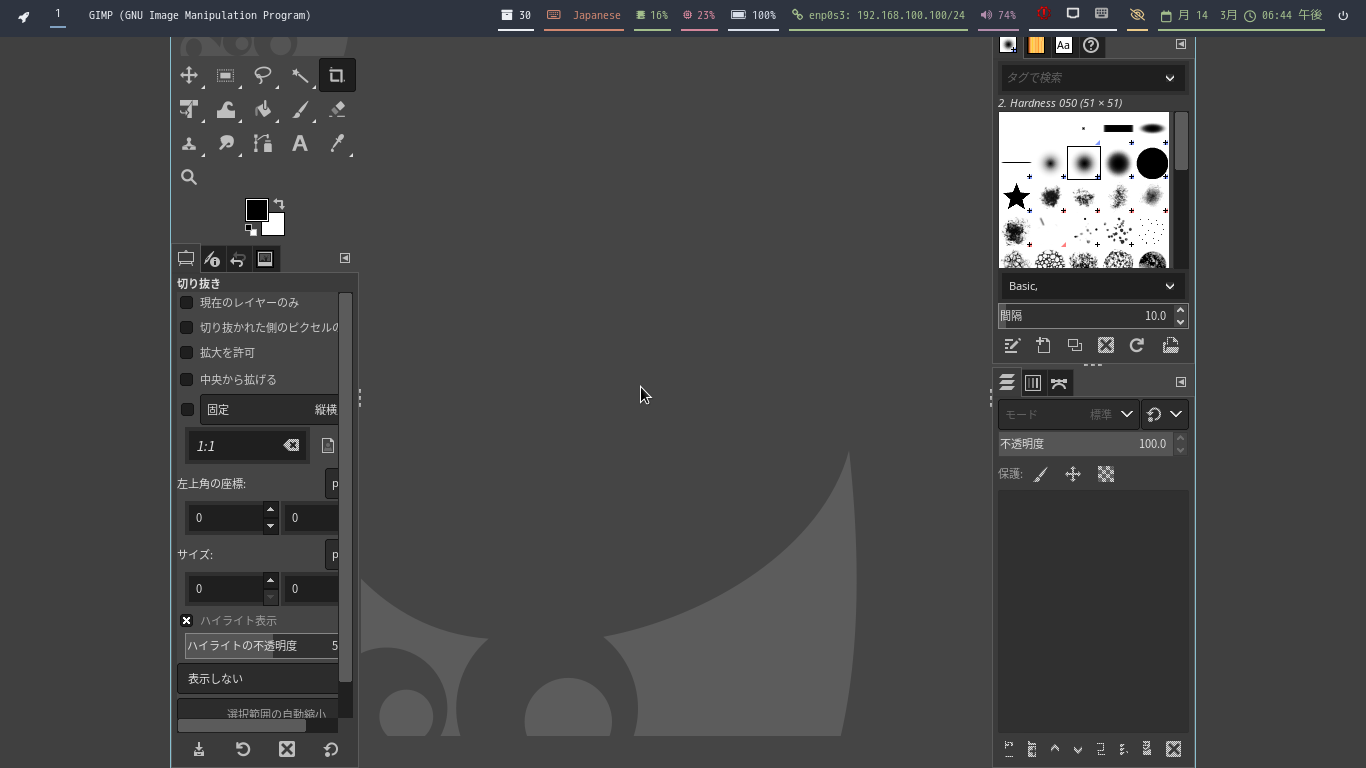Screen dimensions: 1366x768
Task: Create a new brush
Action: point(1043,345)
